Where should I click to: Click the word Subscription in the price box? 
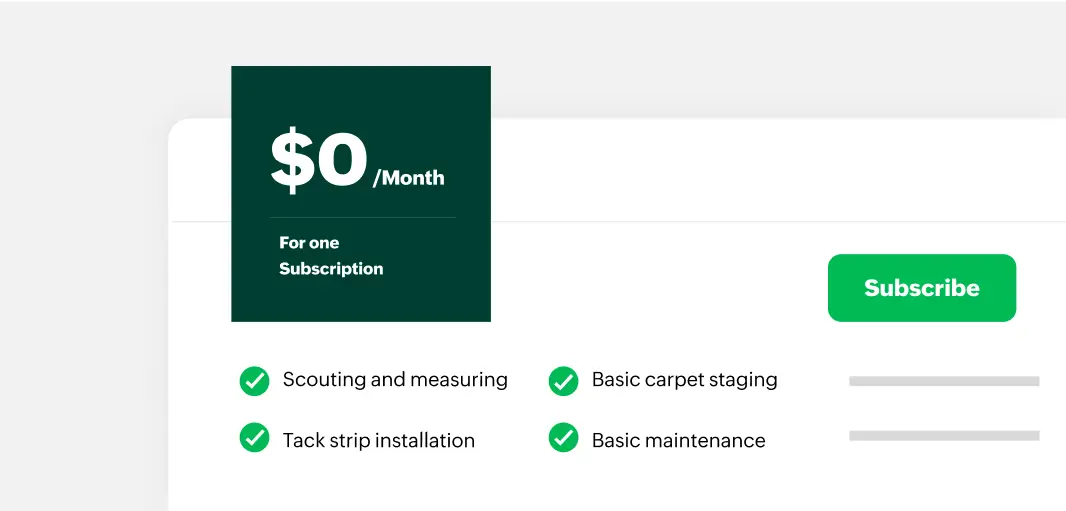pos(331,269)
